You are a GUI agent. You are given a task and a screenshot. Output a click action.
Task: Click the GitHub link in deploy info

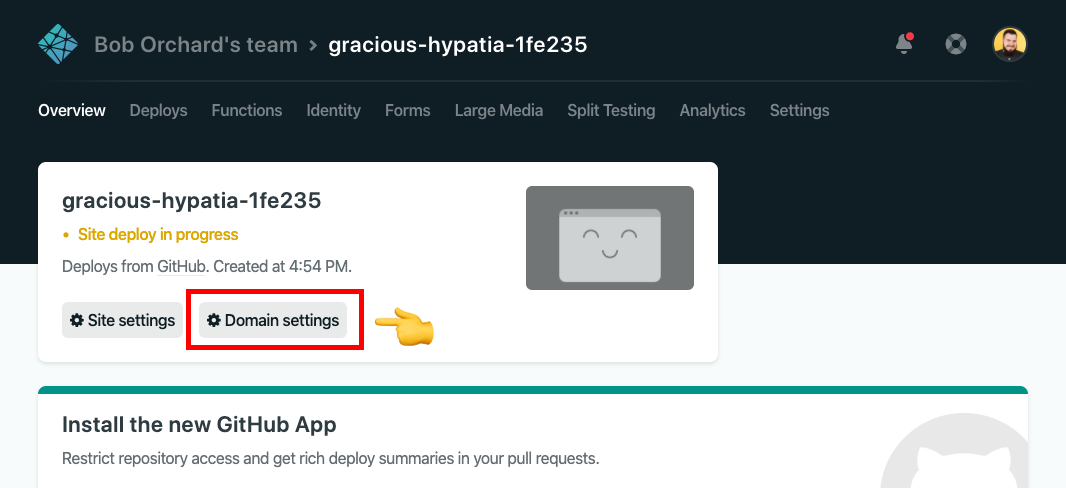(x=181, y=266)
